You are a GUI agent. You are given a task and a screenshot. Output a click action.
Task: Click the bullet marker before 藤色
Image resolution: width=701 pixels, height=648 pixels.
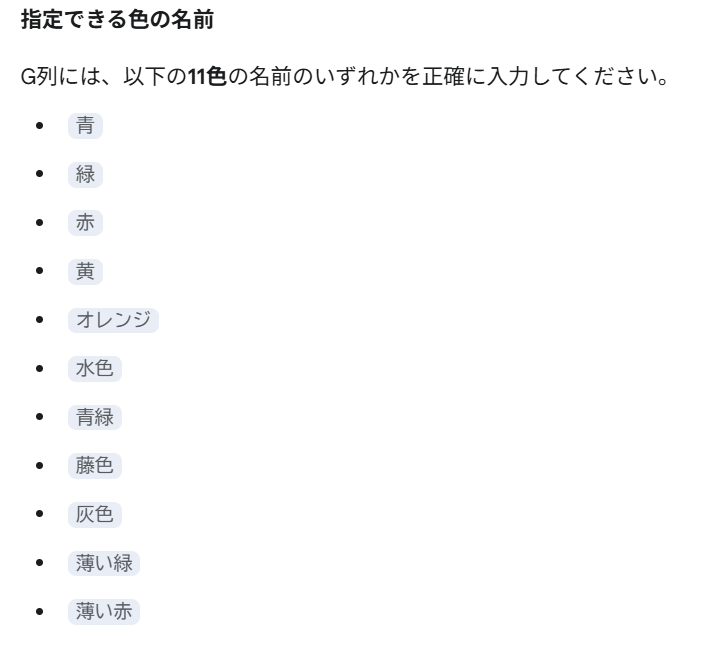pyautogui.click(x=39, y=465)
